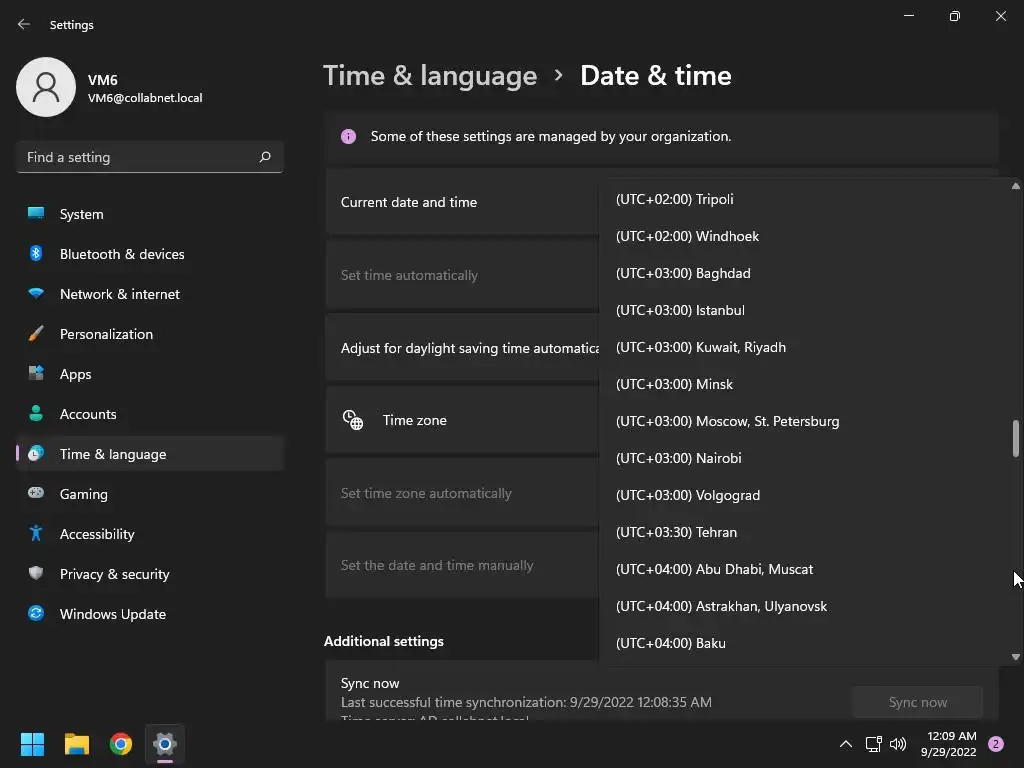Click the Windows Update sync icon
Image resolution: width=1024 pixels, height=768 pixels.
click(36, 613)
